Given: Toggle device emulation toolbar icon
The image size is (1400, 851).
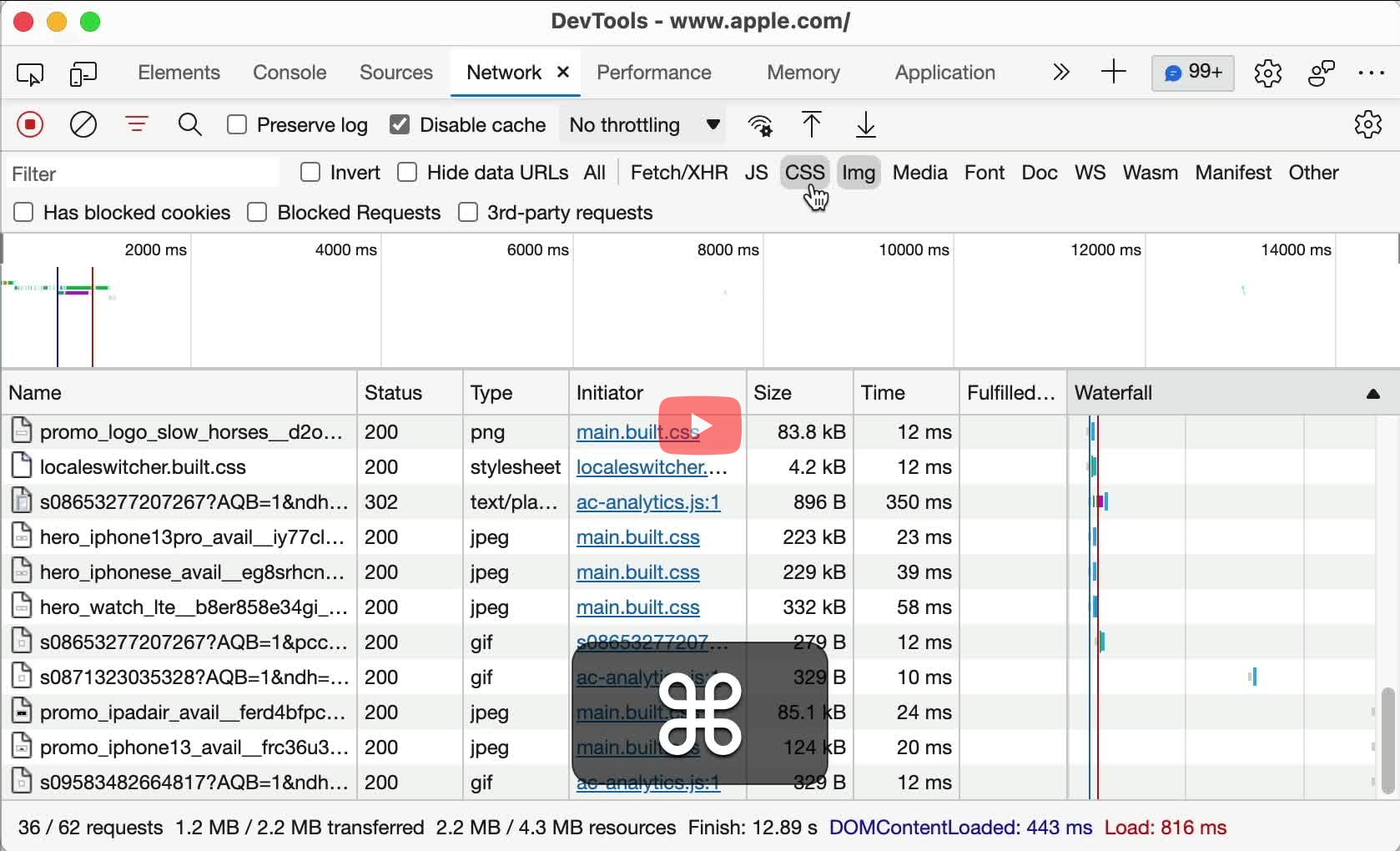Looking at the screenshot, I should click(x=83, y=74).
